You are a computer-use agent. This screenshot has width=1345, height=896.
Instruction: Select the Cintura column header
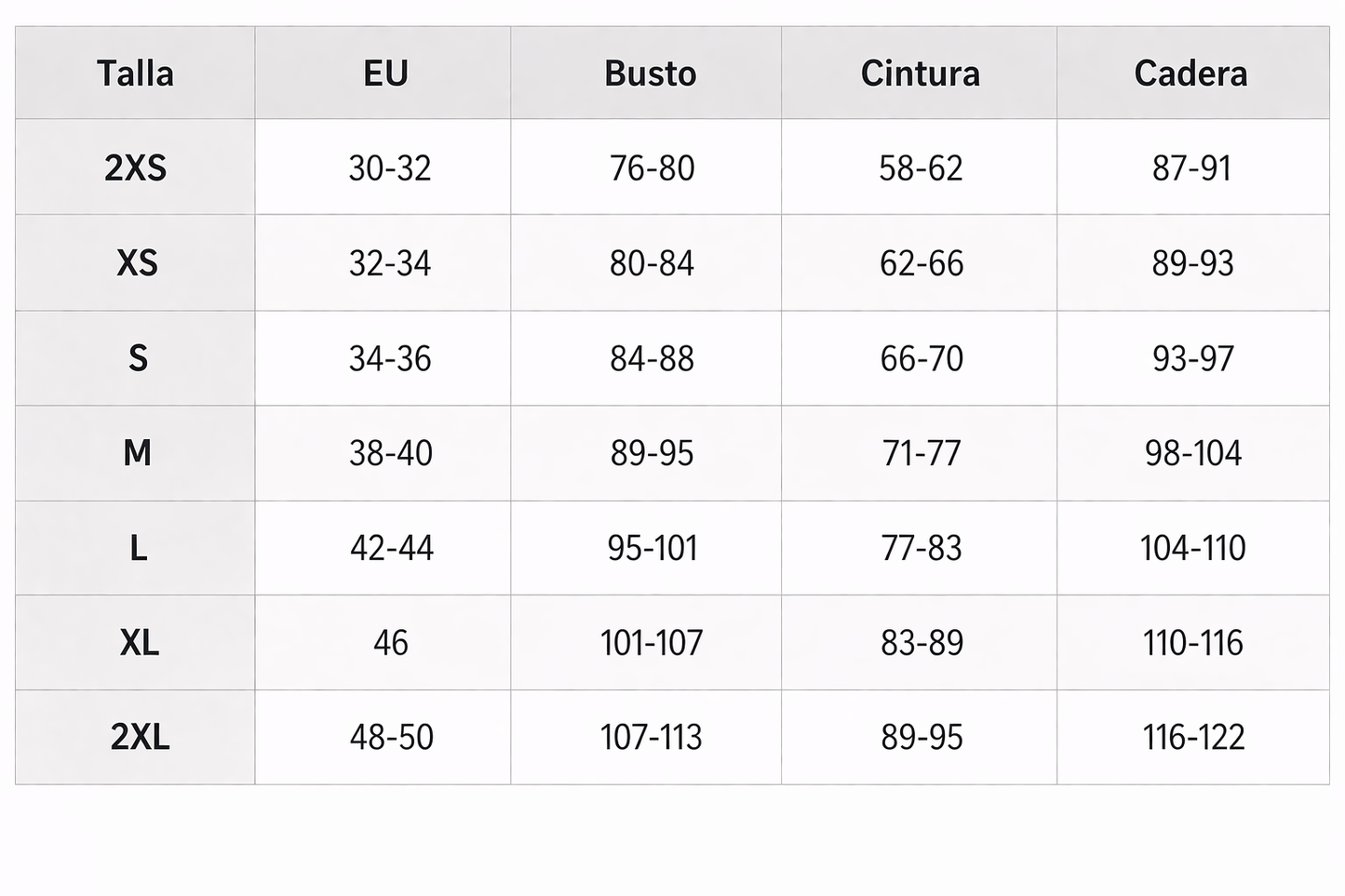point(920,74)
